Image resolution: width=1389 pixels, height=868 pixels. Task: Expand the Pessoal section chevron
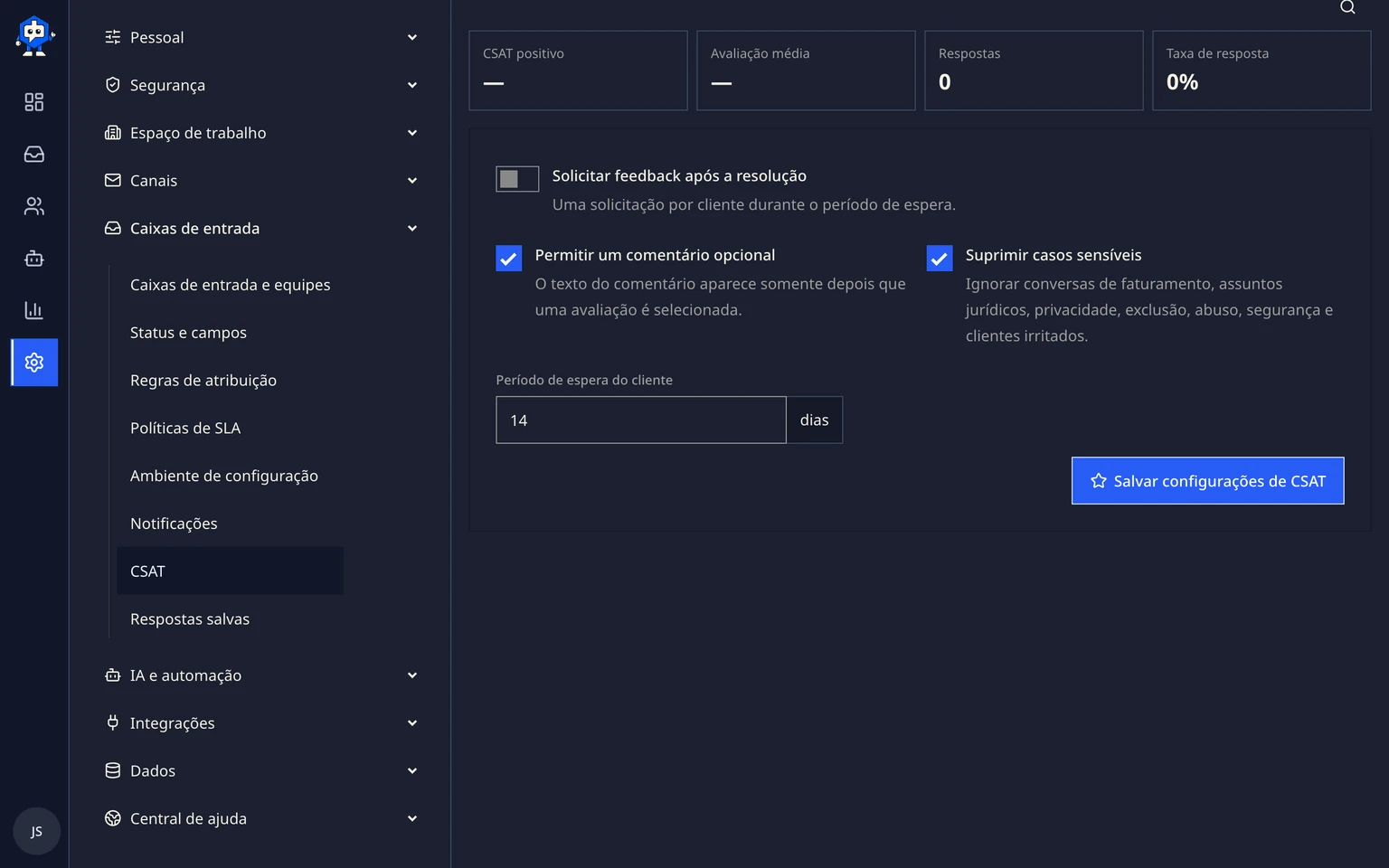pyautogui.click(x=412, y=37)
